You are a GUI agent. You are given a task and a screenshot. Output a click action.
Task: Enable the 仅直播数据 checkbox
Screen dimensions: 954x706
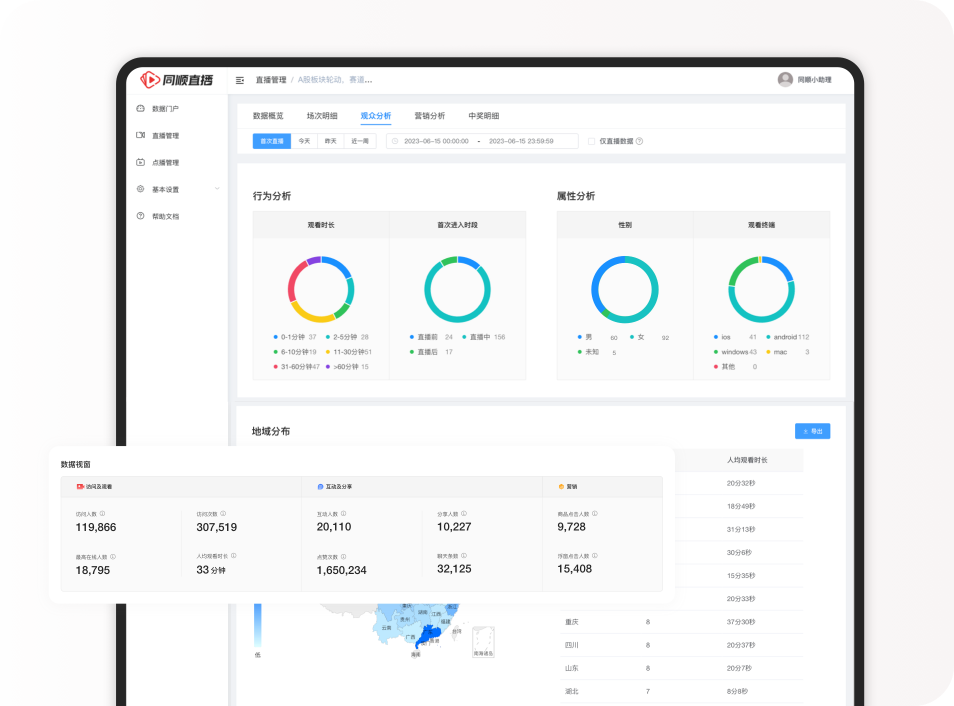[x=591, y=141]
